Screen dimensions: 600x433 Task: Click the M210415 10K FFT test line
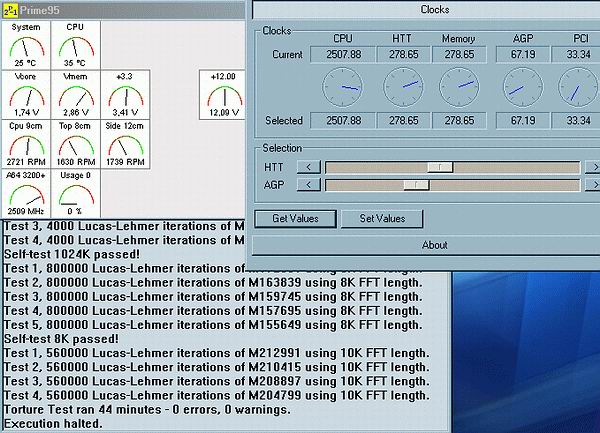click(217, 367)
